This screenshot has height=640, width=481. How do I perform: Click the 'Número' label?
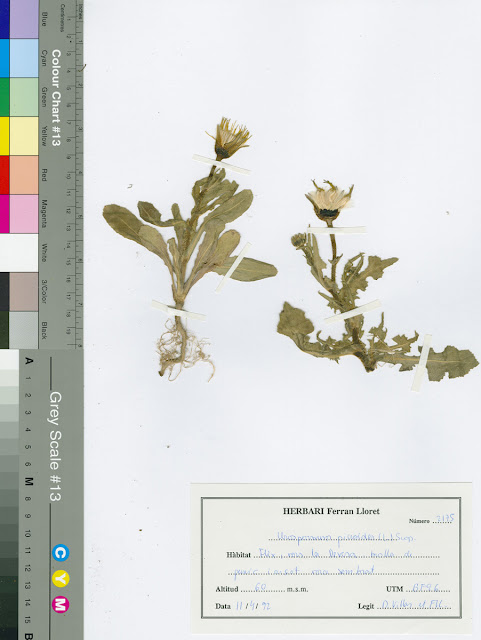tap(419, 521)
